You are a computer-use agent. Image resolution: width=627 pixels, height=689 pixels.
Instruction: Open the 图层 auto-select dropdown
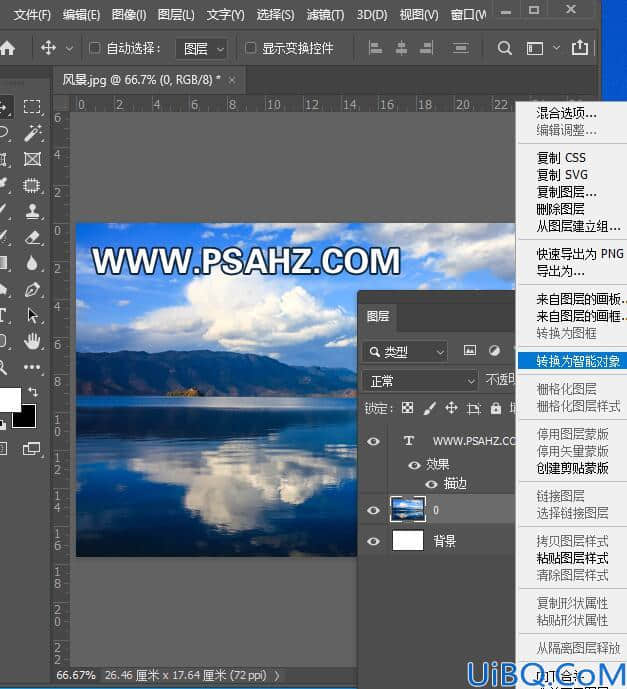(201, 48)
